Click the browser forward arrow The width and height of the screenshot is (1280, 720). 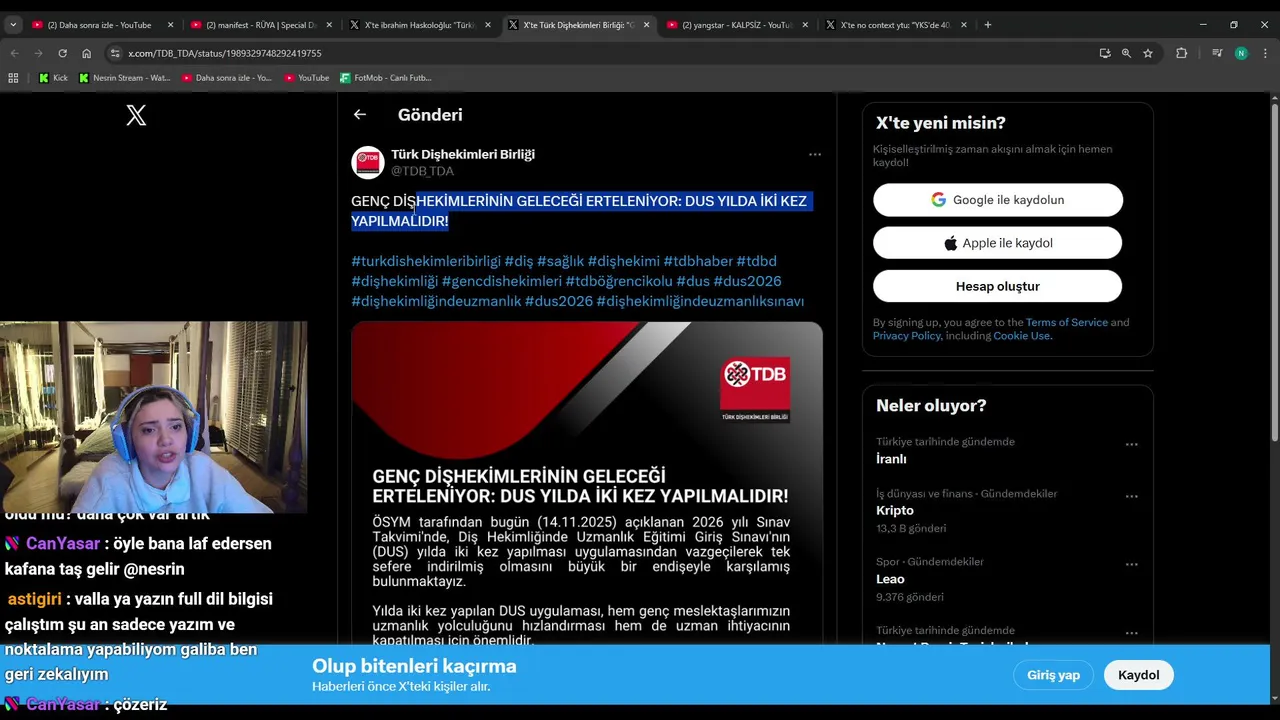[x=38, y=53]
